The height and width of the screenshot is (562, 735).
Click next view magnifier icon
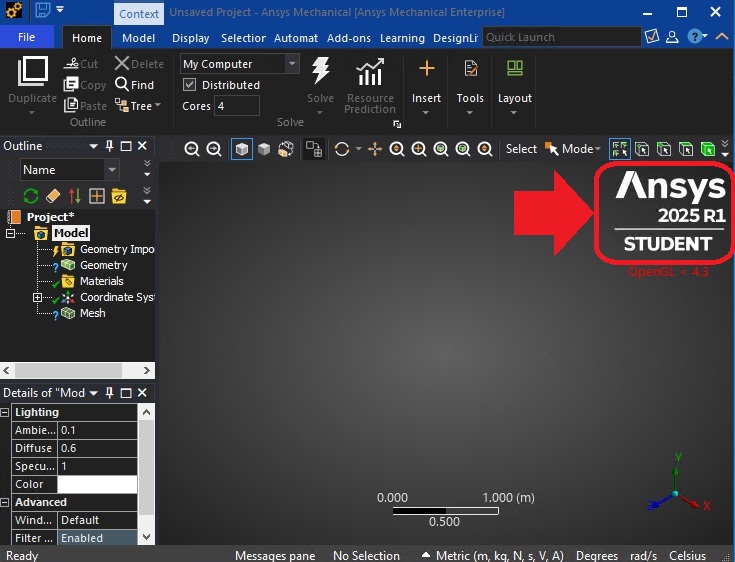pos(214,149)
